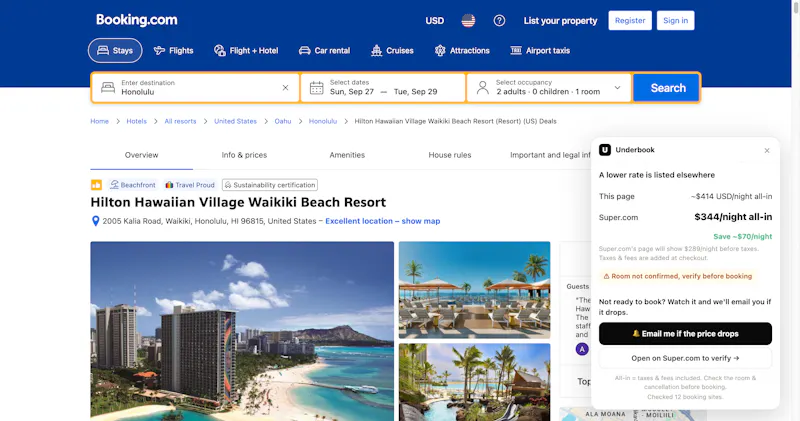The image size is (800, 421).
Task: Click Email me if the price drops
Action: [685, 334]
